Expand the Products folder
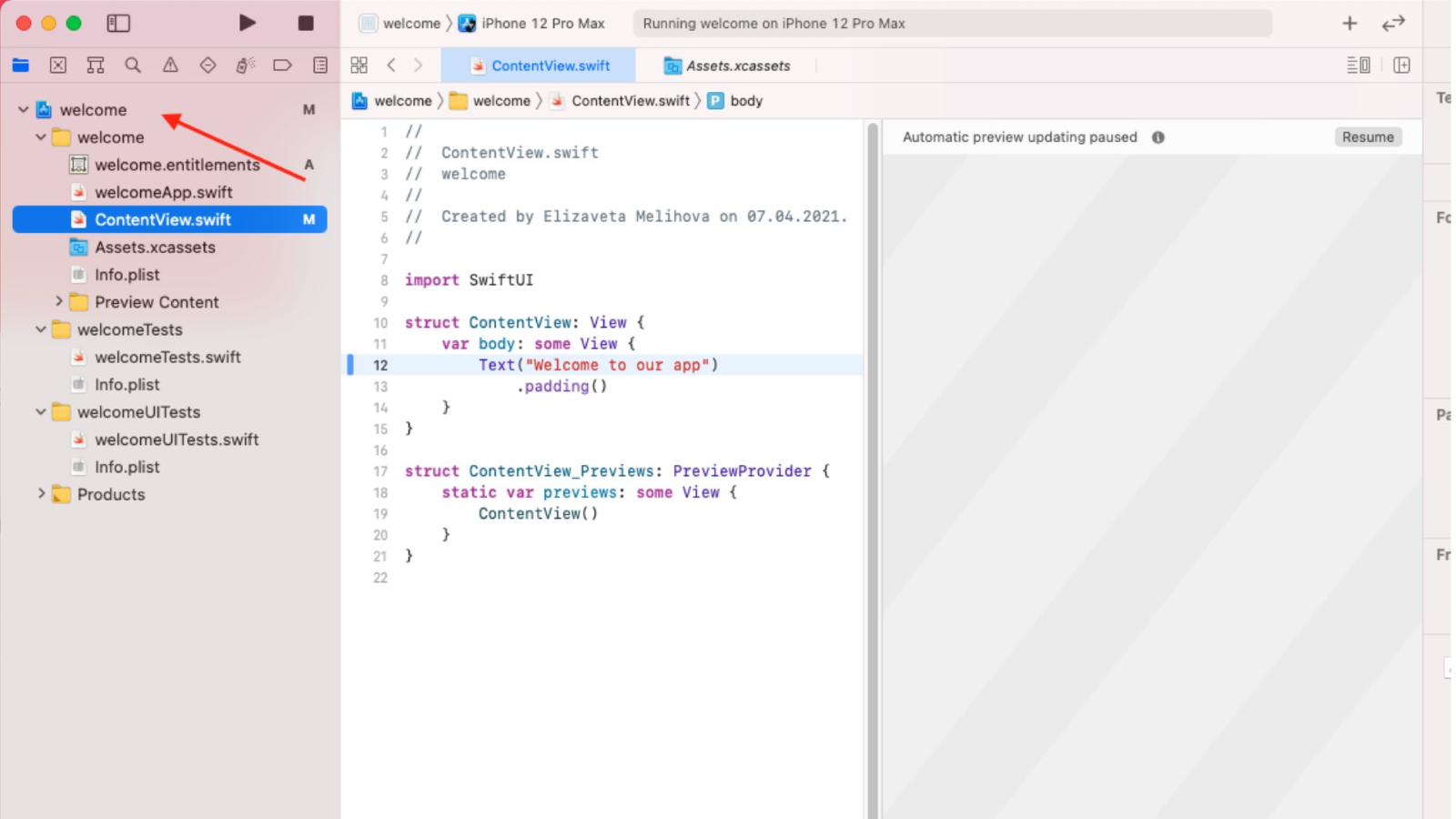Image resolution: width=1456 pixels, height=819 pixels. tap(41, 494)
